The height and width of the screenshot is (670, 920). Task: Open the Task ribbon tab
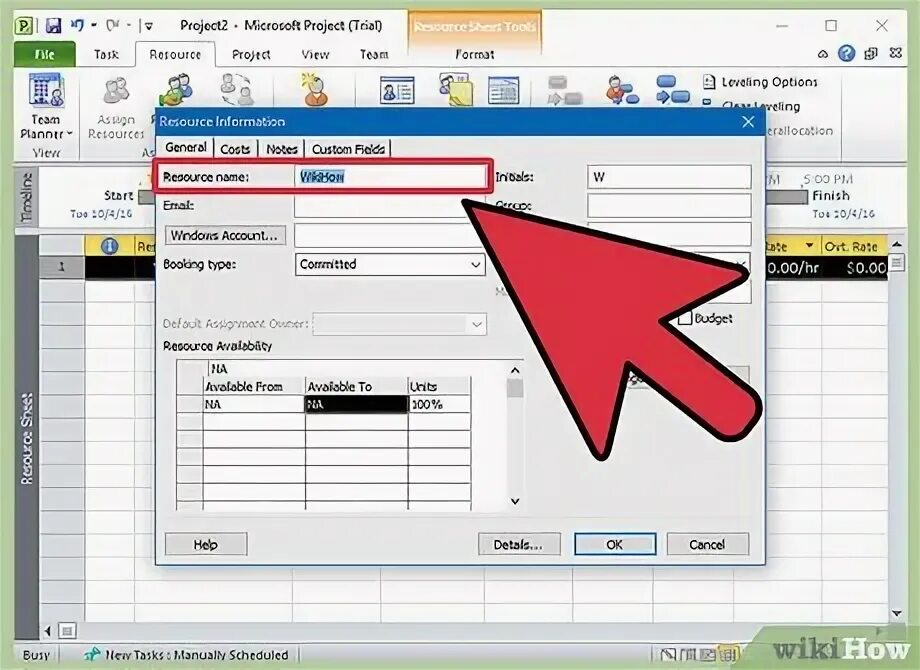[x=106, y=55]
